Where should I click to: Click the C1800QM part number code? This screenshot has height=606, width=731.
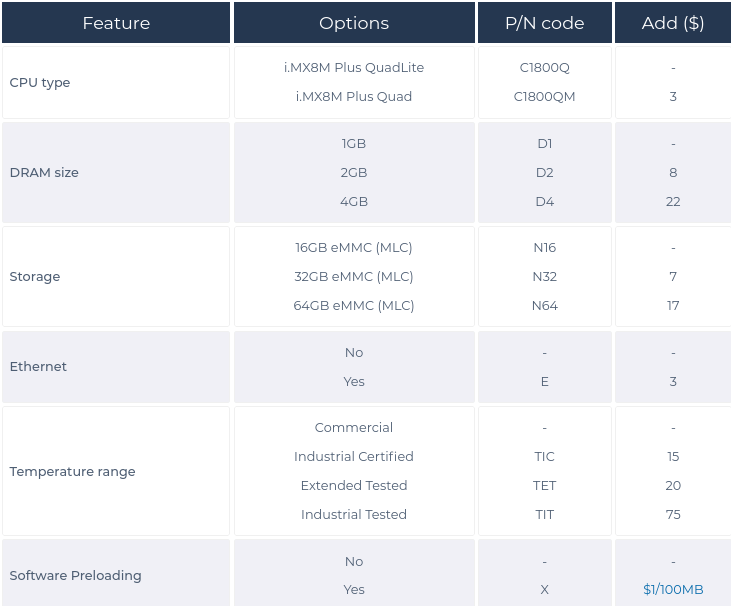[545, 96]
